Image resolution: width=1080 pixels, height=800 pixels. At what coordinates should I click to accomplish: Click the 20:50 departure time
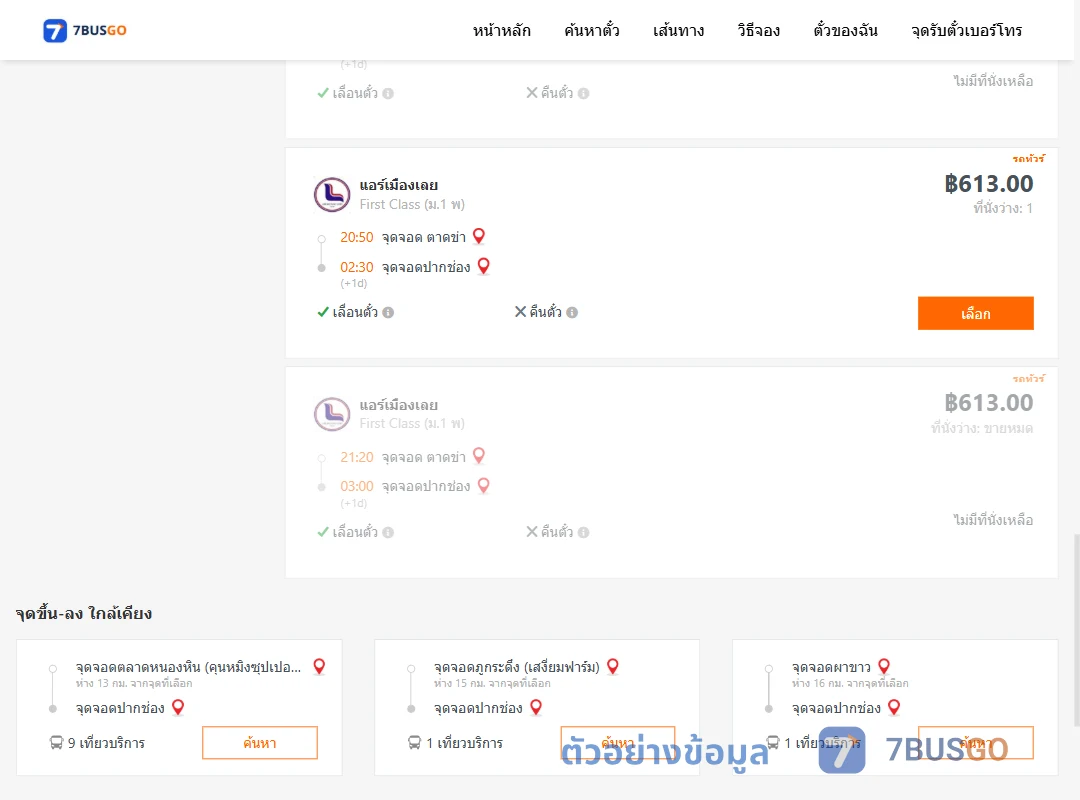click(x=357, y=237)
